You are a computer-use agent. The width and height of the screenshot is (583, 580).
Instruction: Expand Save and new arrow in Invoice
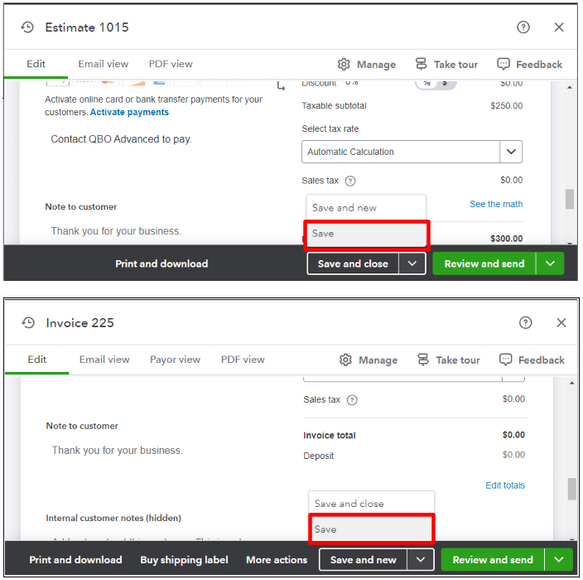[421, 560]
